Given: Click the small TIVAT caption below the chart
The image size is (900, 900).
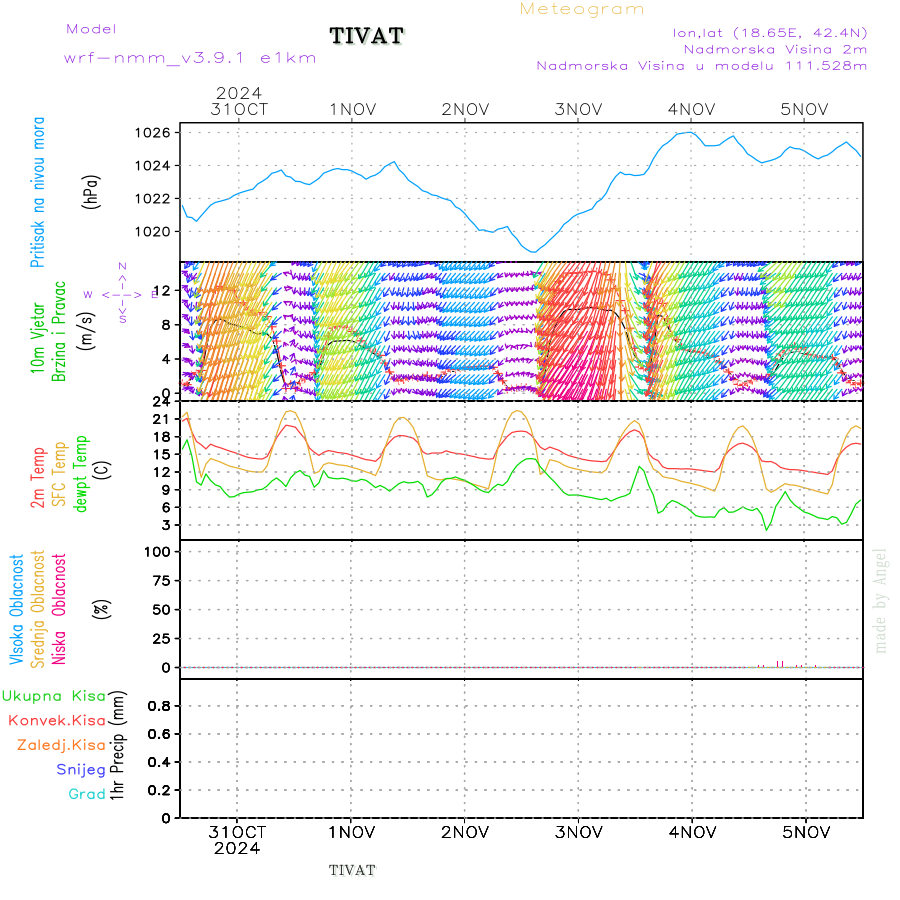Looking at the screenshot, I should (x=352, y=871).
